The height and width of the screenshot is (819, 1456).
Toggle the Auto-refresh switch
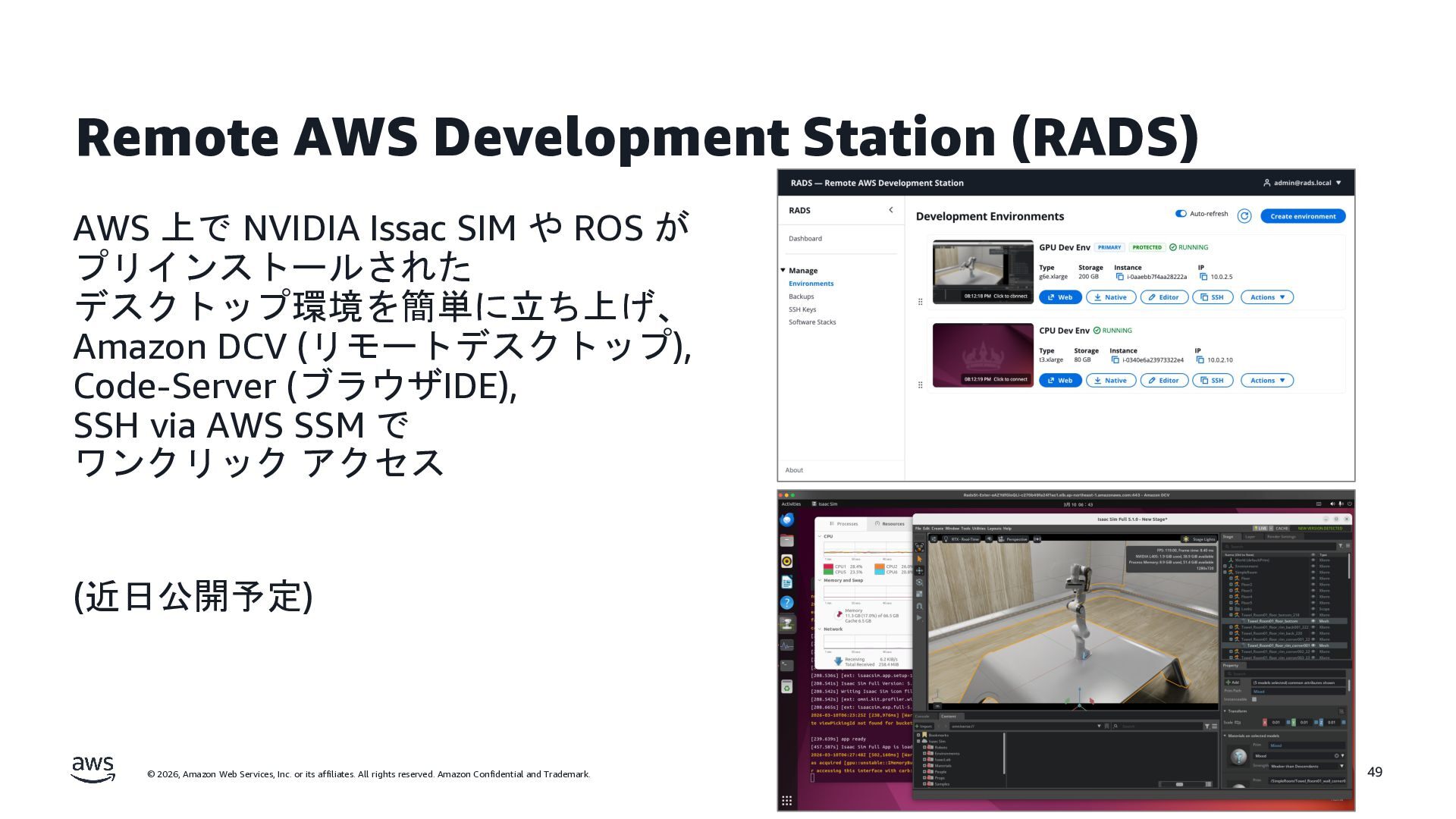coord(1181,214)
